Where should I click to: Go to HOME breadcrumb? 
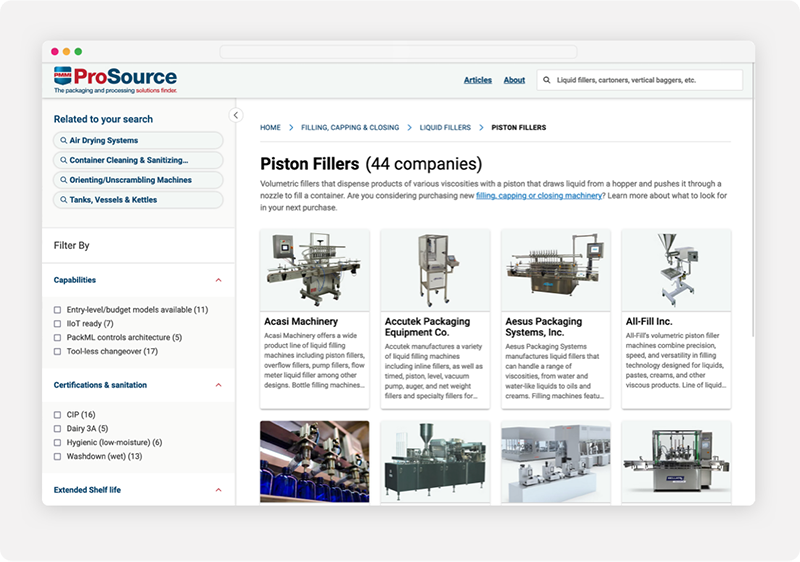coord(270,127)
